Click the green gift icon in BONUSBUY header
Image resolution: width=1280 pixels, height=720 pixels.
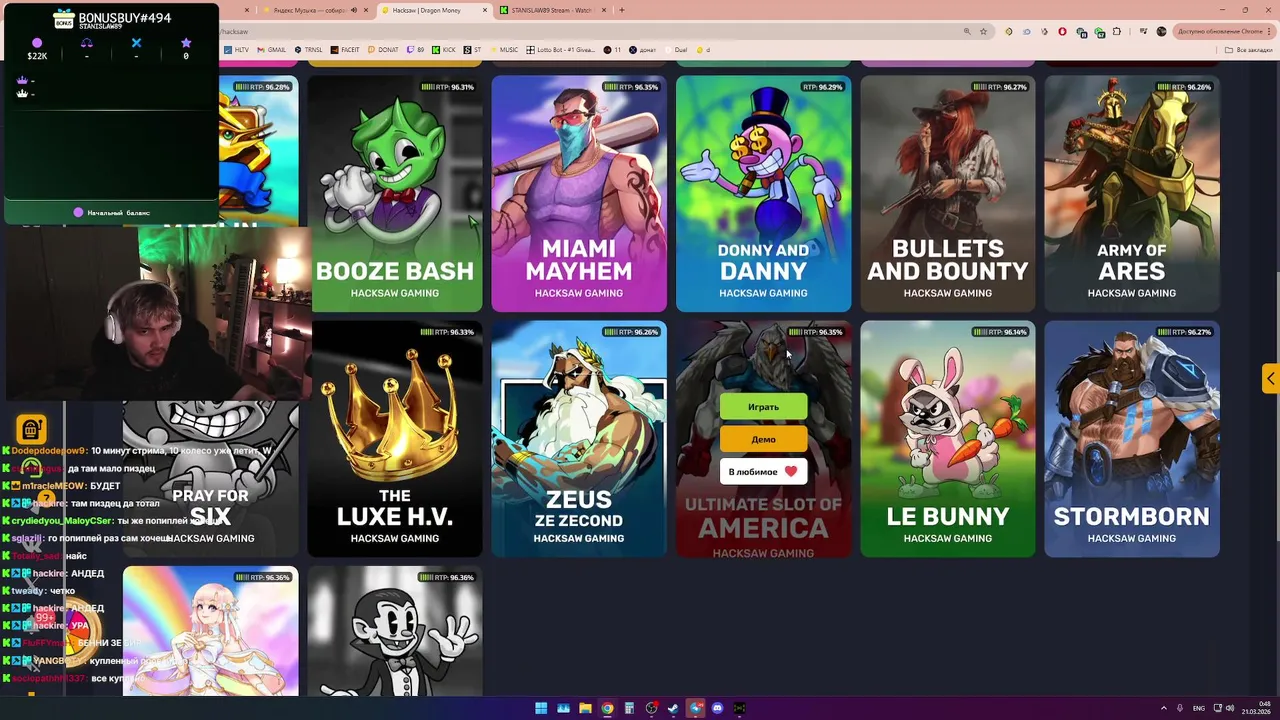[x=65, y=19]
